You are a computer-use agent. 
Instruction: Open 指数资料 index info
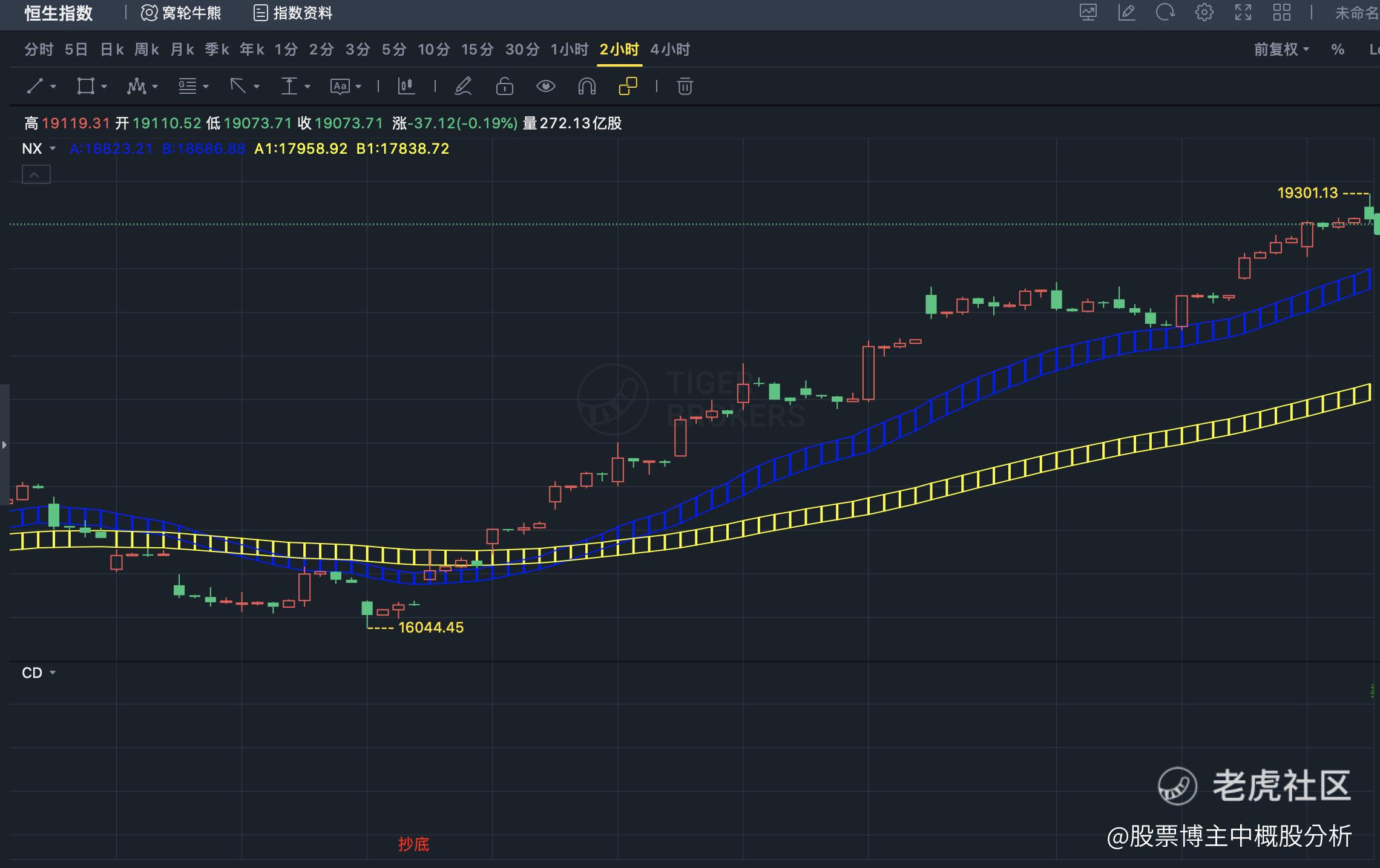pyautogui.click(x=293, y=13)
